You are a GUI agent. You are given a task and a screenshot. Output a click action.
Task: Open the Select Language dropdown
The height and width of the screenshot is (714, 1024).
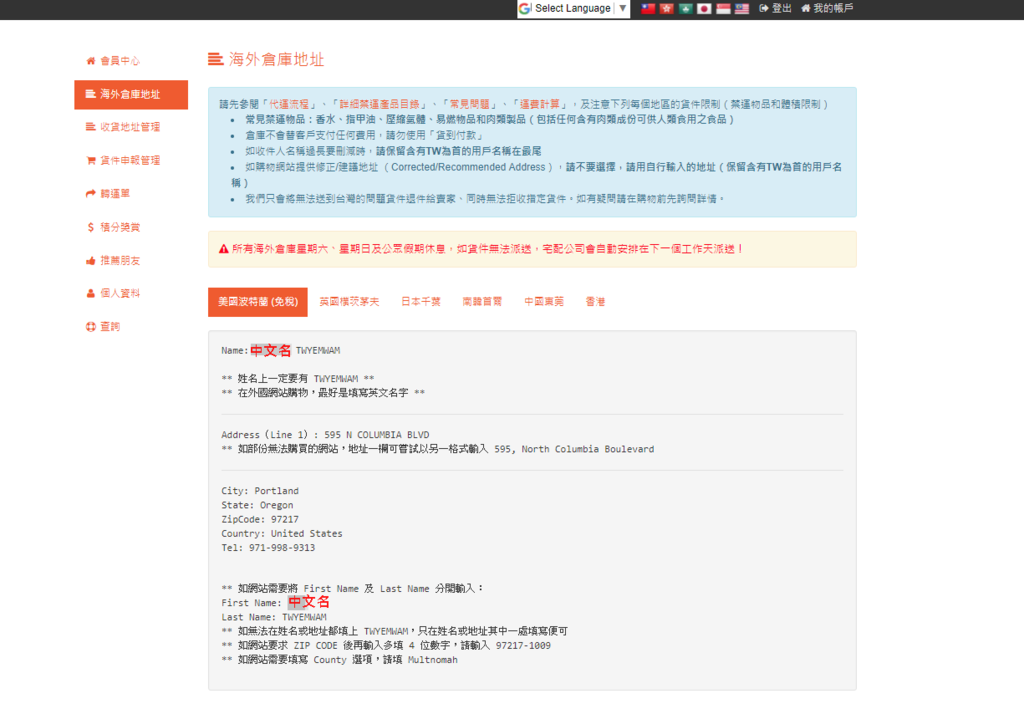pos(573,9)
